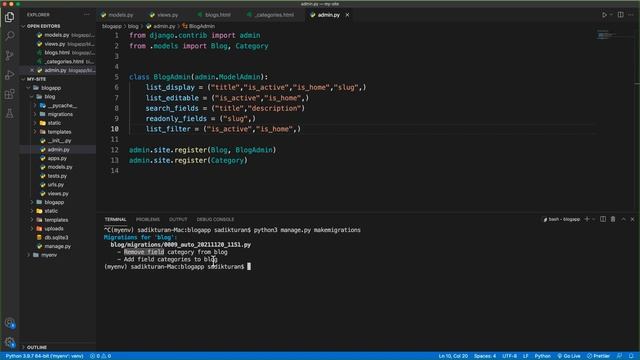
Task: Close the admin.py editor tab
Action: (347, 15)
